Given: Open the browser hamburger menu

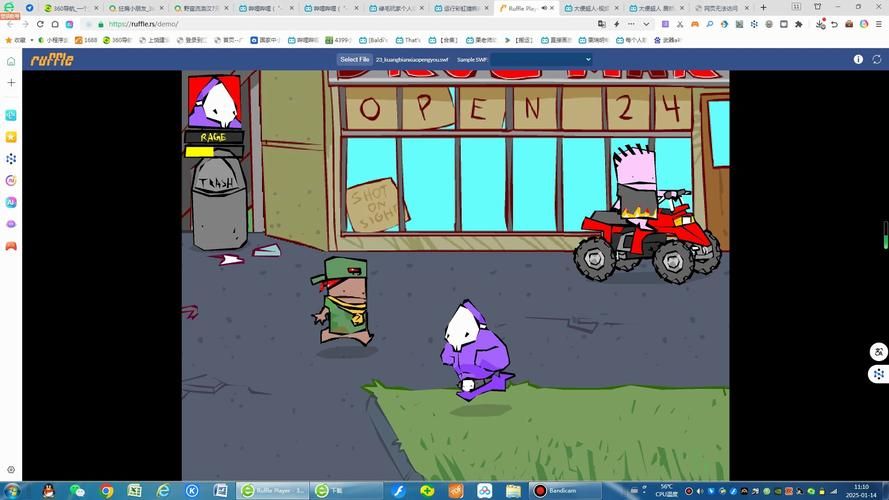Looking at the screenshot, I should [879, 24].
